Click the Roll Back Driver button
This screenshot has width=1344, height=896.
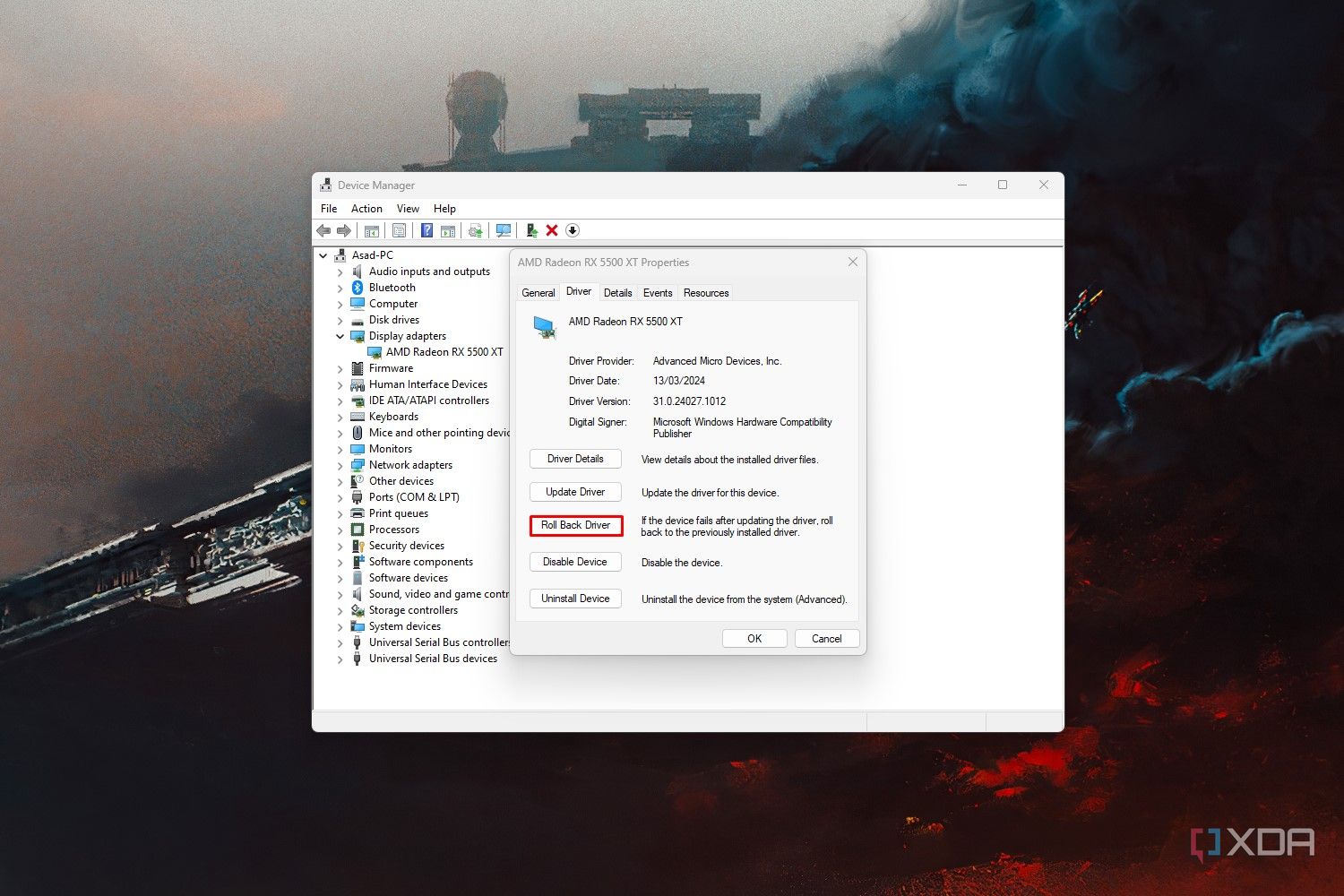(575, 525)
